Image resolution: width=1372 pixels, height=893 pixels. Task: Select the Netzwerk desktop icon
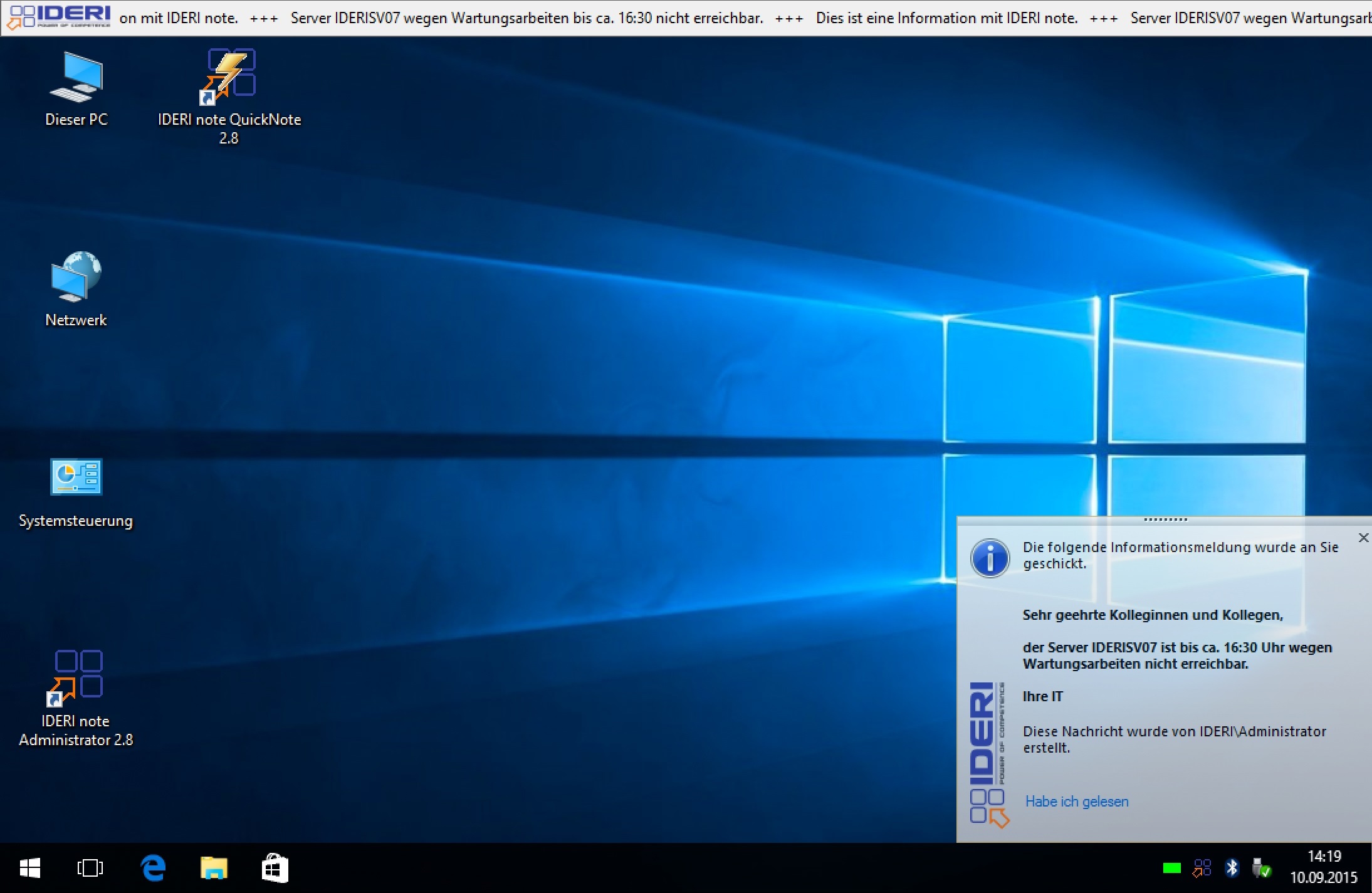coord(76,276)
